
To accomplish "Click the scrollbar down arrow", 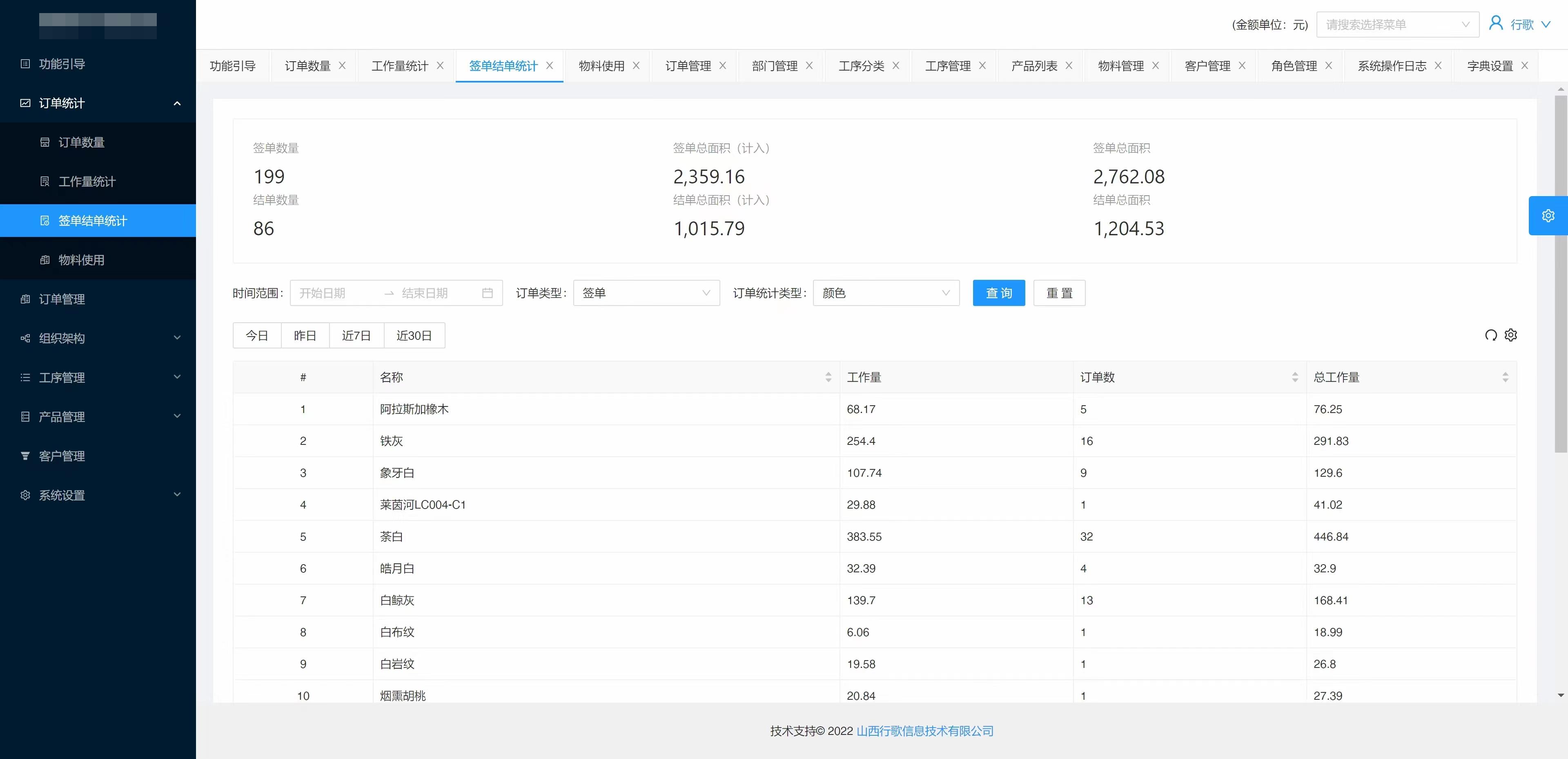I will [1561, 695].
